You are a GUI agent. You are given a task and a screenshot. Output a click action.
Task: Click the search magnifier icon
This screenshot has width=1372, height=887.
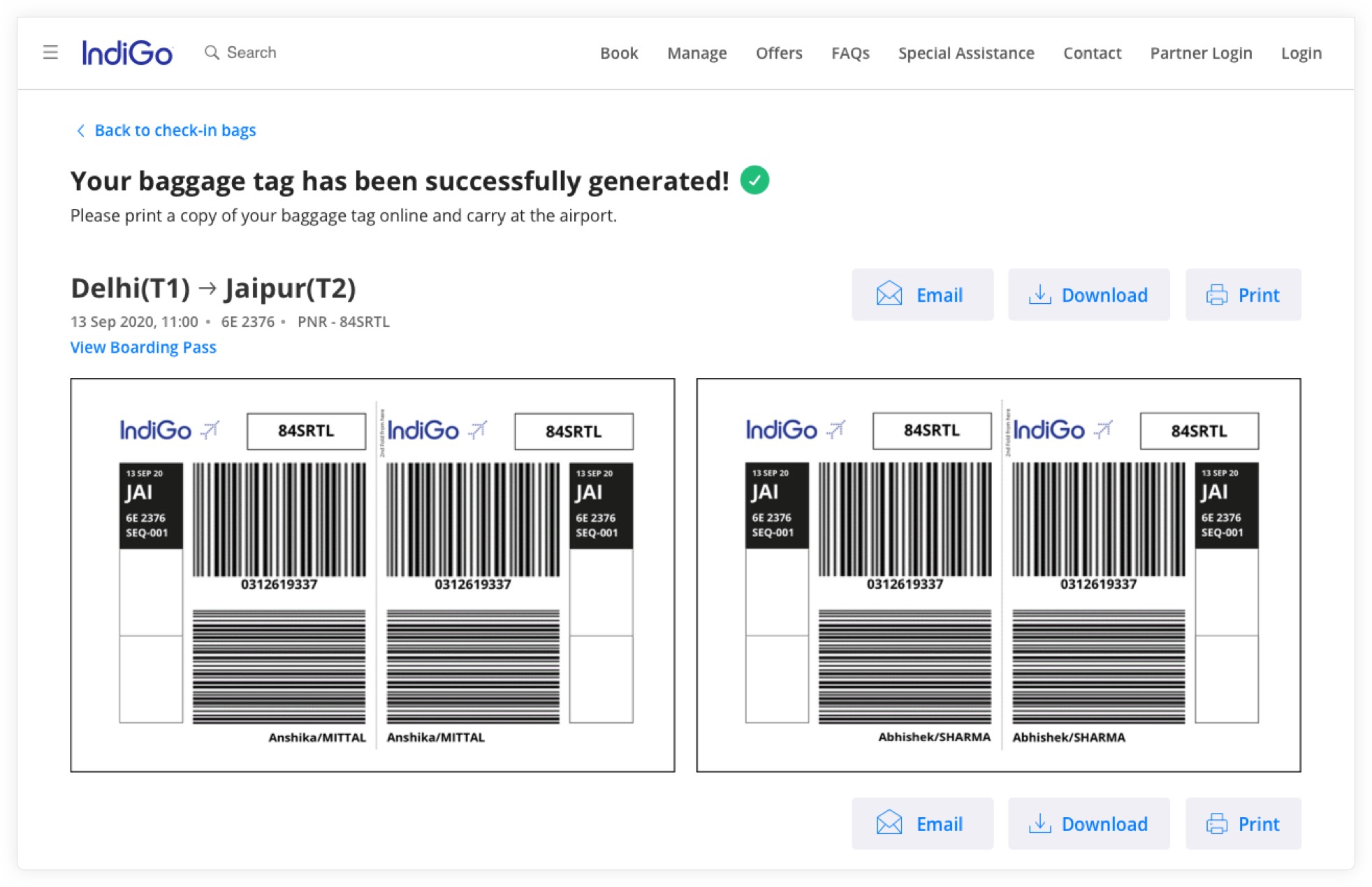click(x=211, y=52)
